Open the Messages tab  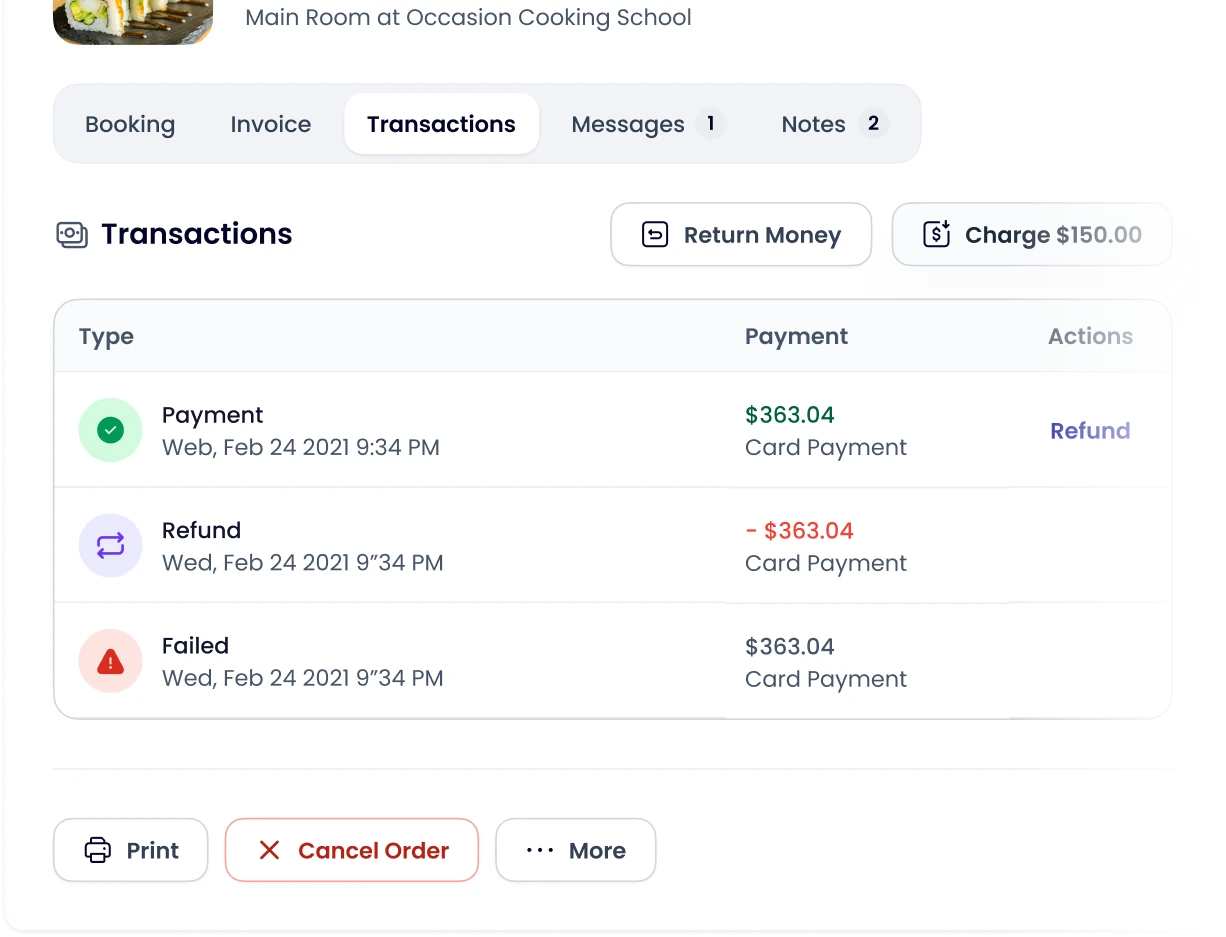[648, 124]
